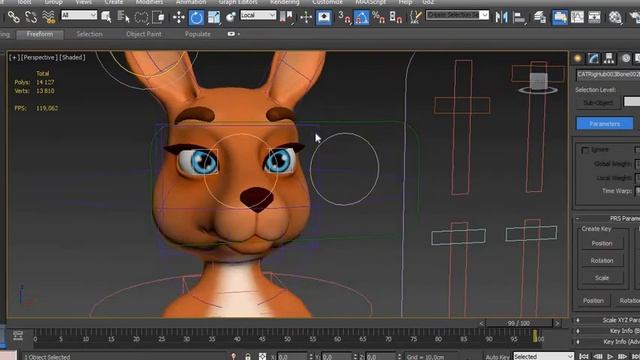
Task: Open the Schematic View icon
Action: pyautogui.click(x=594, y=17)
